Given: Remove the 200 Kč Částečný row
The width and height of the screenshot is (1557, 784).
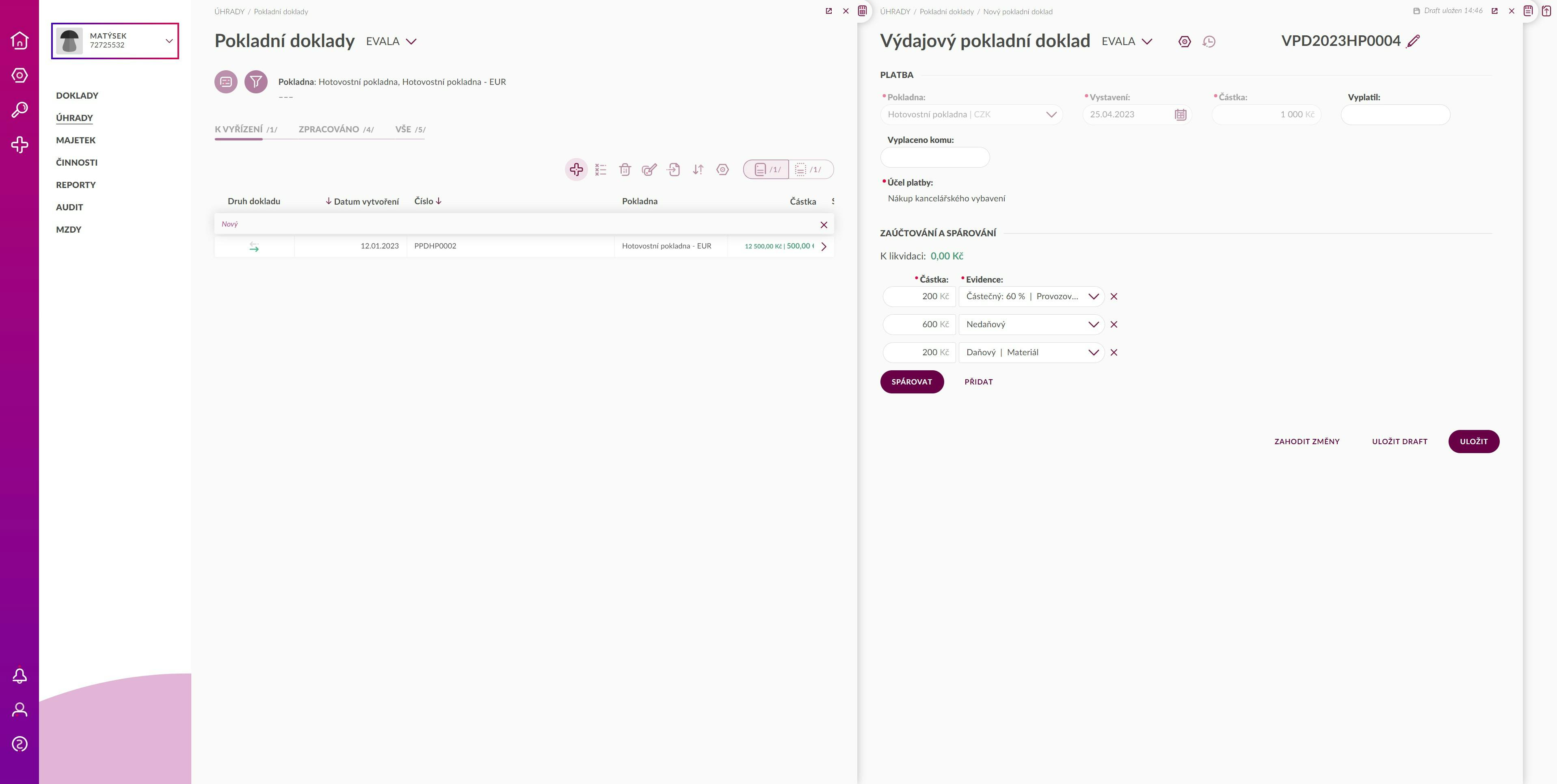Looking at the screenshot, I should (1114, 297).
